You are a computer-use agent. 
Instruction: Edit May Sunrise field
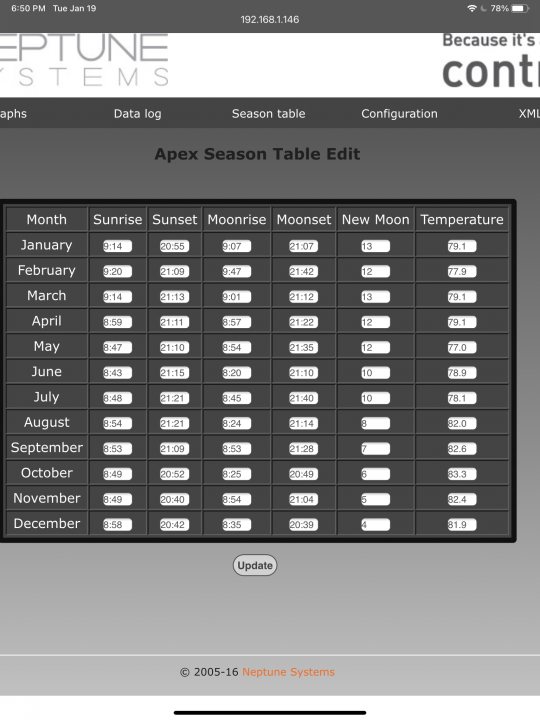pyautogui.click(x=117, y=347)
